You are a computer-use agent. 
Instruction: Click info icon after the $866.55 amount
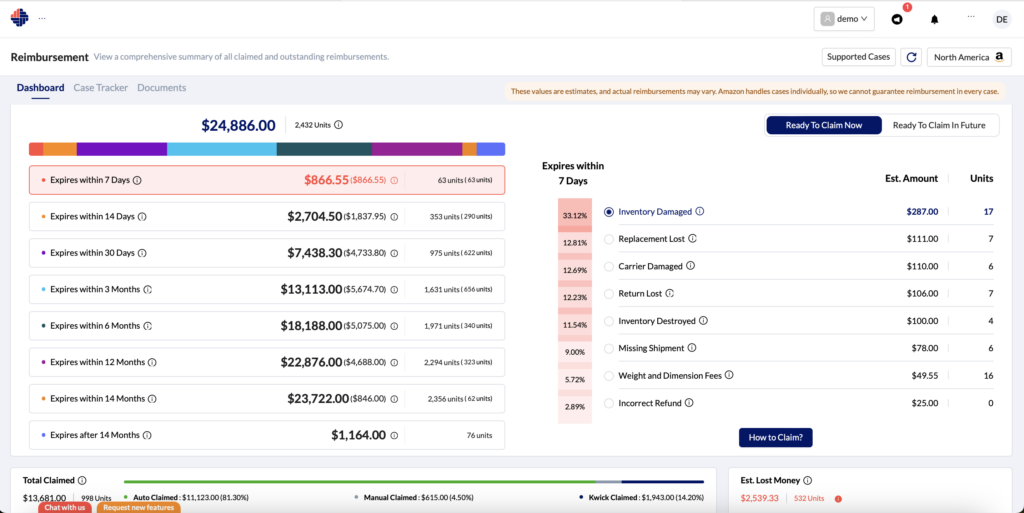coord(394,180)
